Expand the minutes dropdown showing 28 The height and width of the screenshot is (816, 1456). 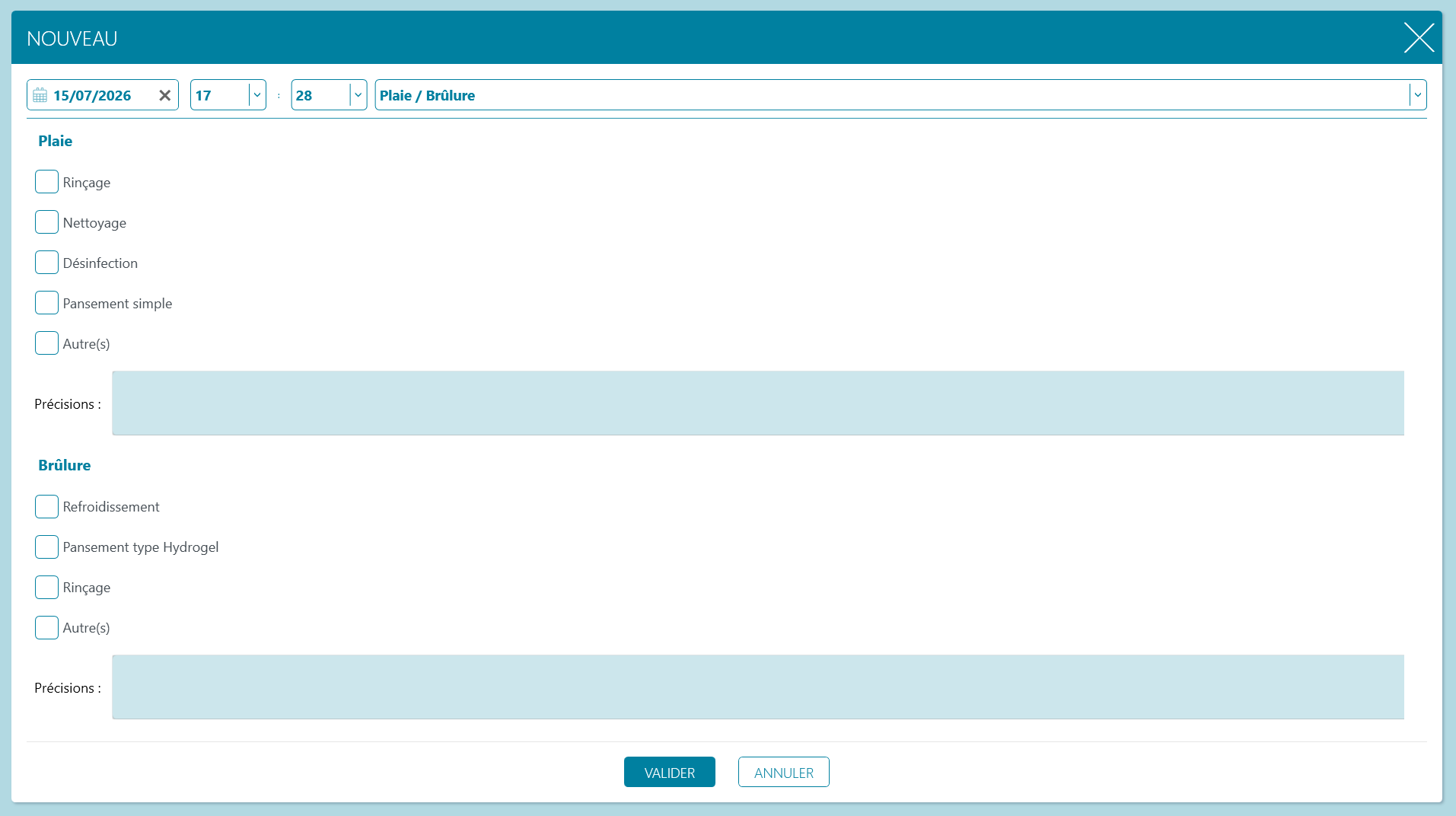click(358, 95)
